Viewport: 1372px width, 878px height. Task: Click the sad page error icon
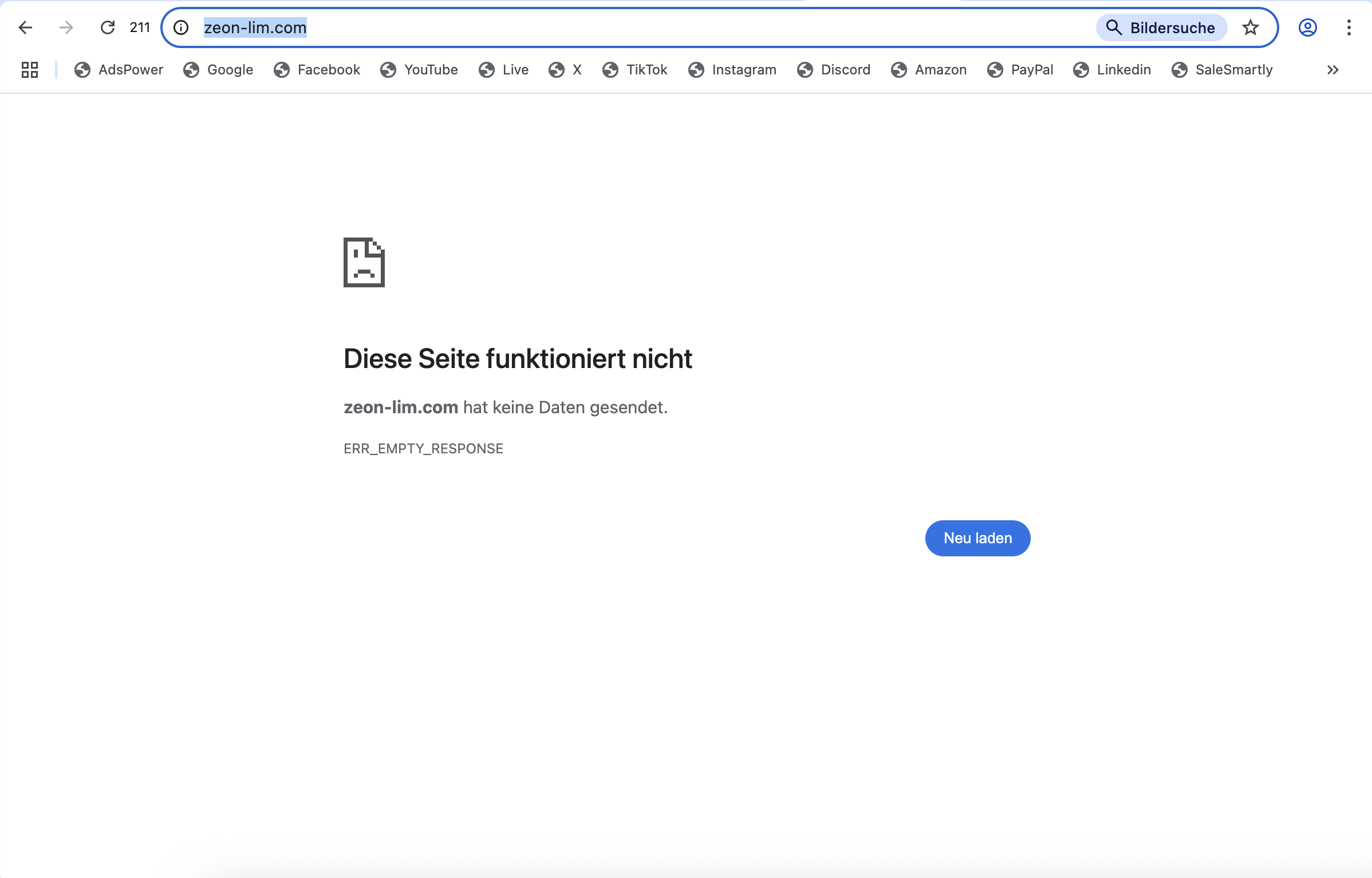pos(364,262)
